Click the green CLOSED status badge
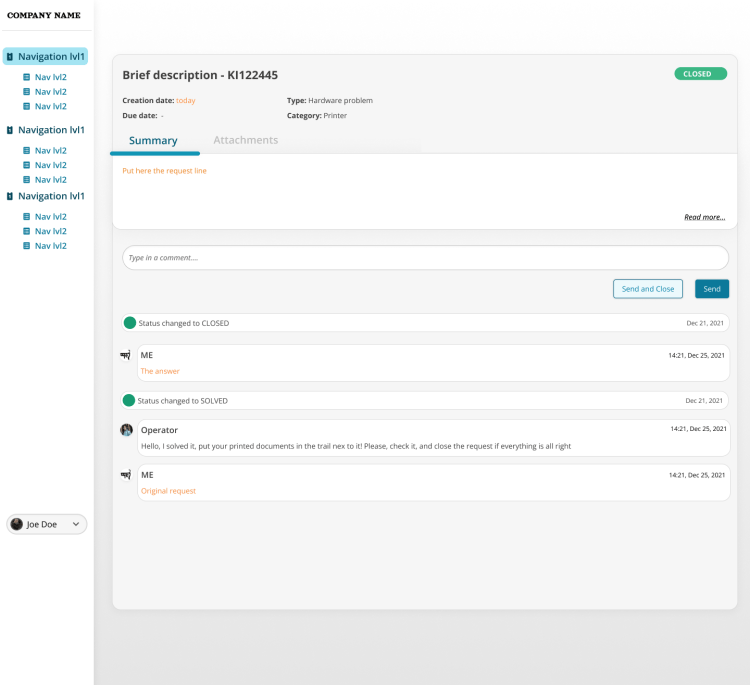Image resolution: width=750 pixels, height=685 pixels. coord(700,74)
